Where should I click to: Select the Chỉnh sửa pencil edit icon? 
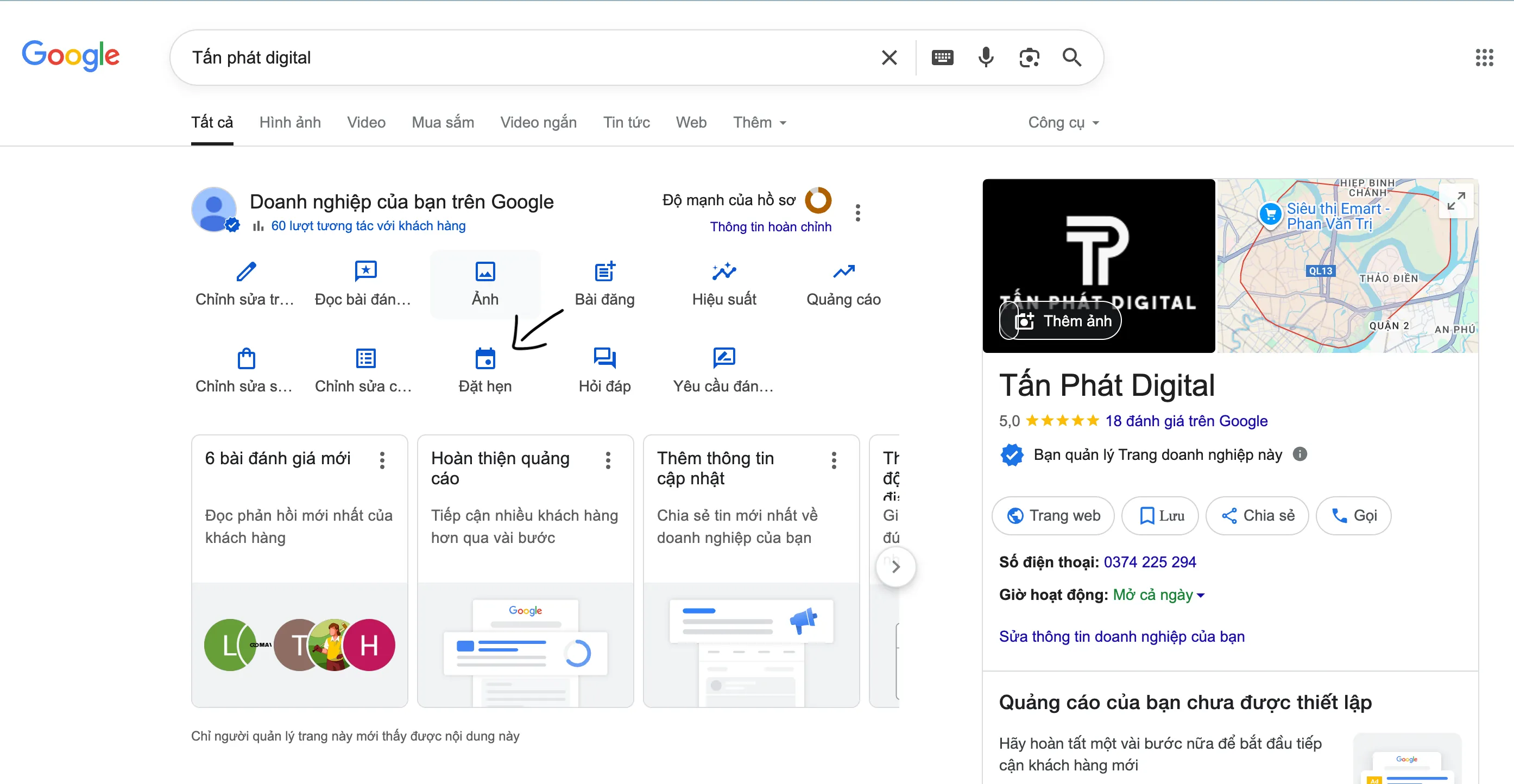245,271
